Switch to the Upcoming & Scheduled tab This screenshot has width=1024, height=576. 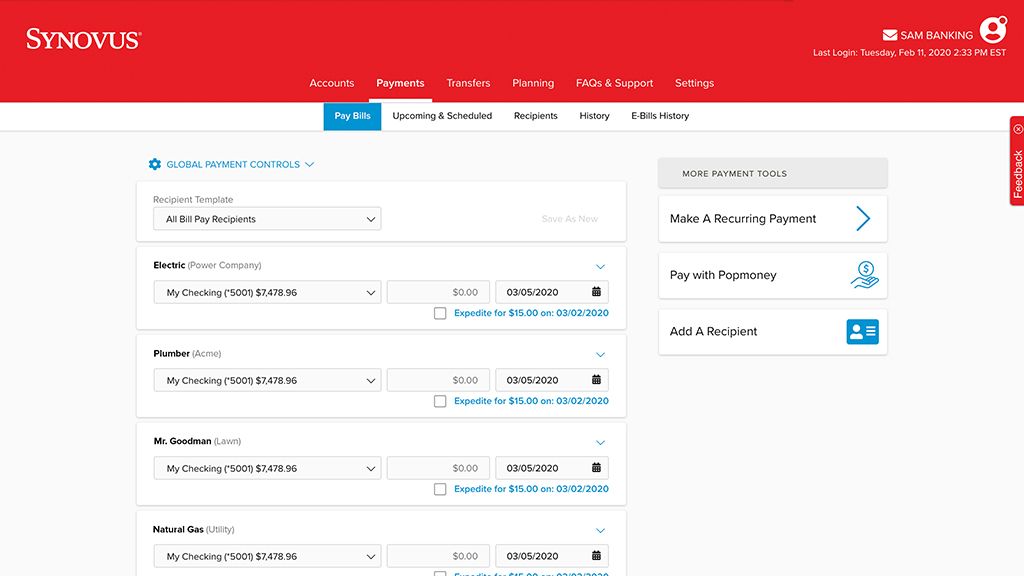point(442,116)
